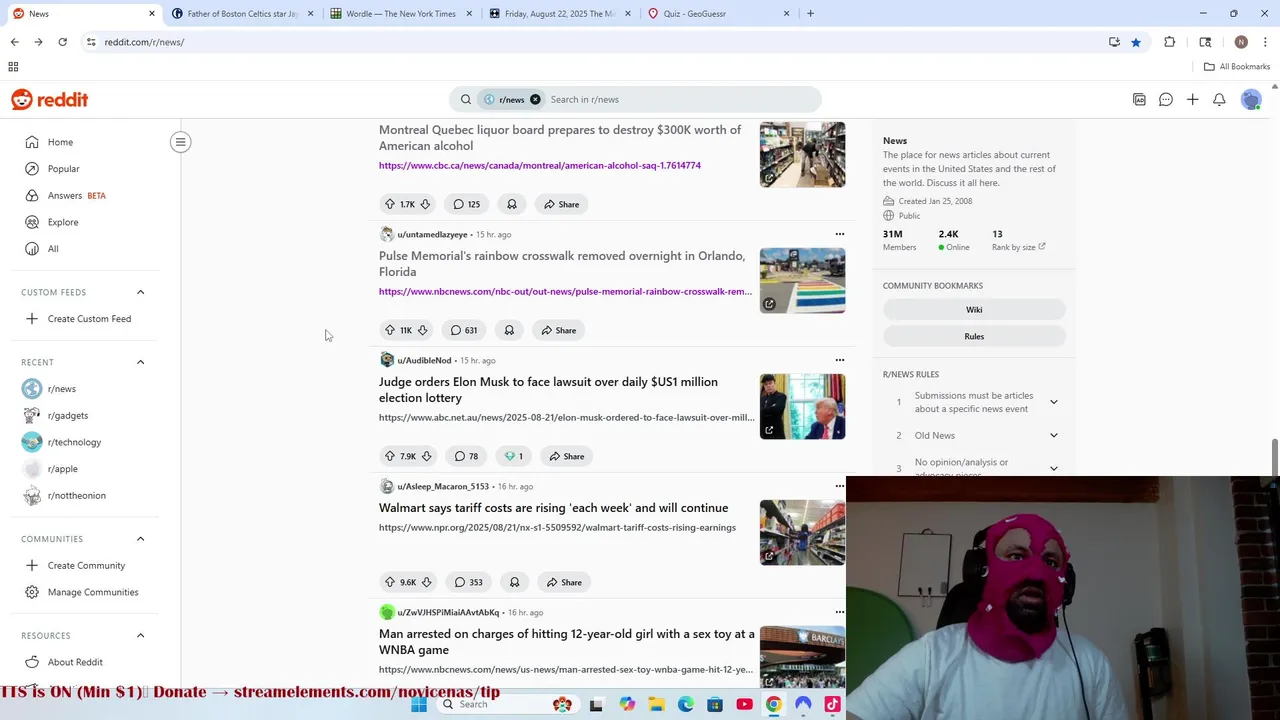
Task: Open File Explorer from the taskbar
Action: (x=657, y=704)
